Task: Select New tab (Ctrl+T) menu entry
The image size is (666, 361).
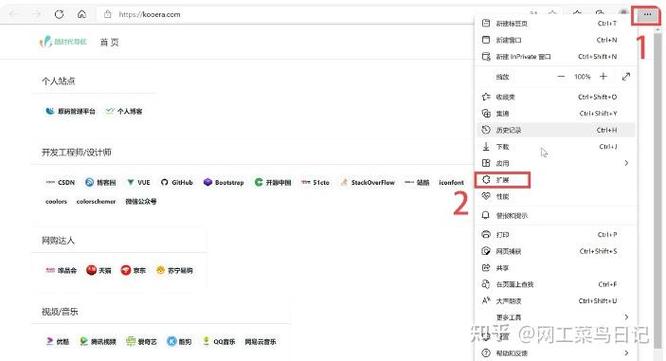Action: pyautogui.click(x=555, y=23)
